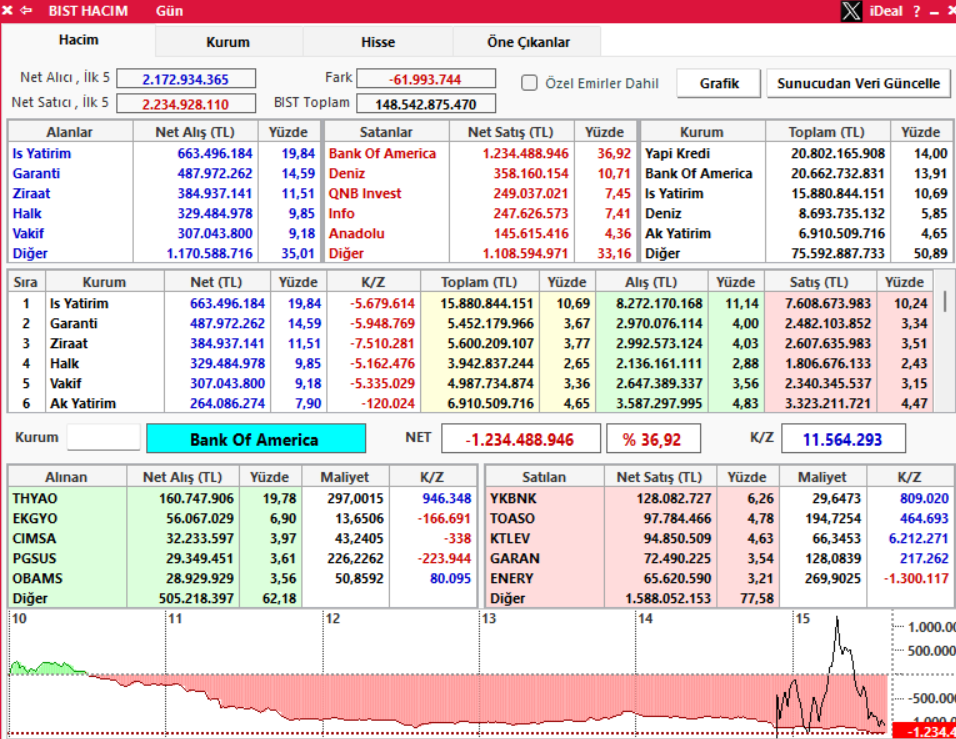Sort by the Satanlar column header

pyautogui.click(x=387, y=132)
